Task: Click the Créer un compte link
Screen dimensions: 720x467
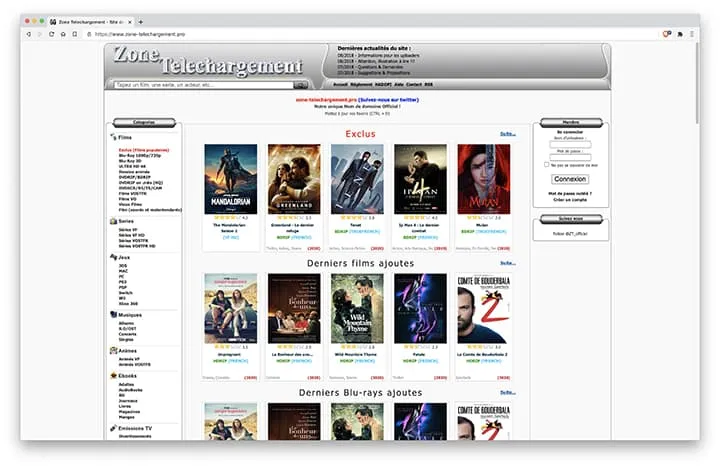Action: 570,200
